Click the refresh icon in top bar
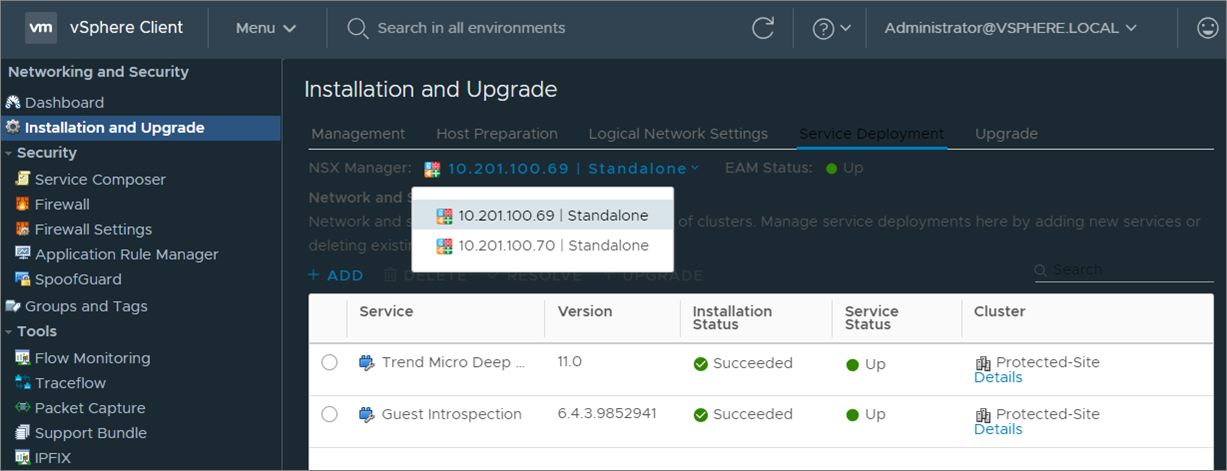The width and height of the screenshot is (1227, 471). coord(763,28)
